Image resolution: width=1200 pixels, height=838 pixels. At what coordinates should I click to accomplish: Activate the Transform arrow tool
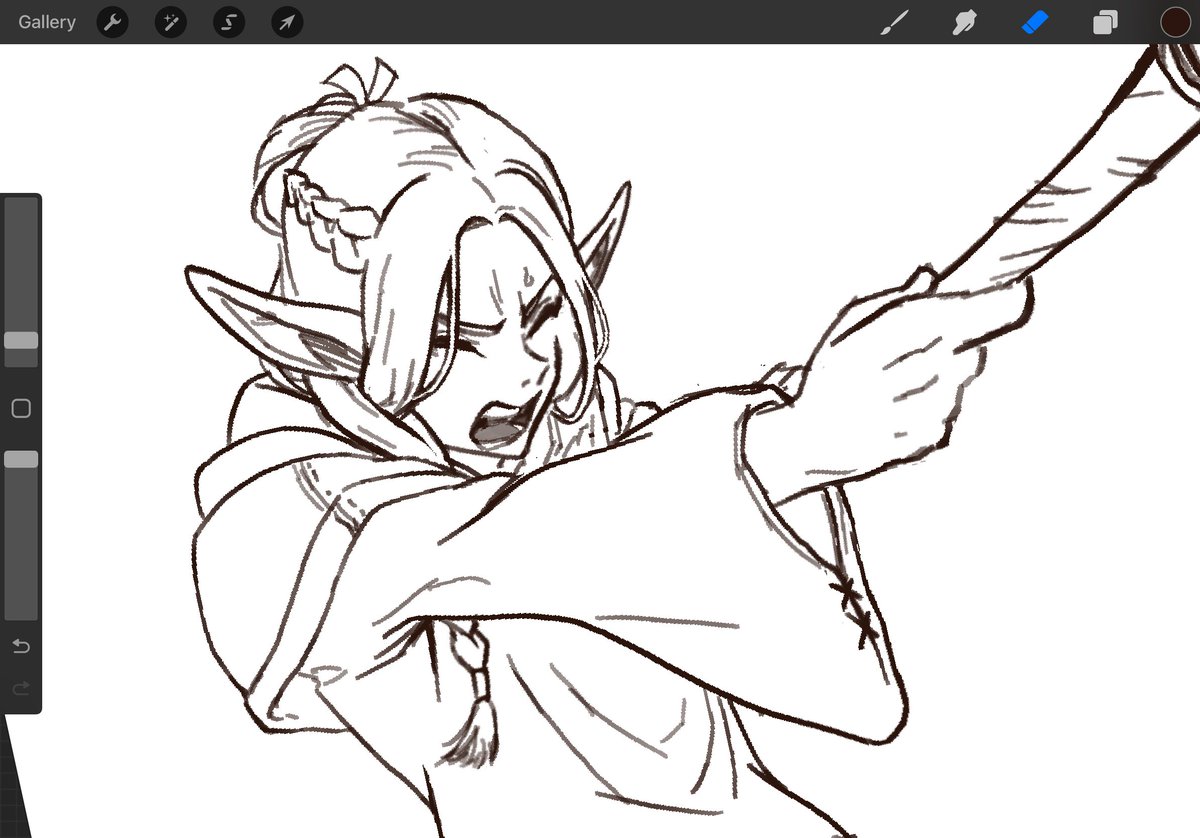pos(287,22)
